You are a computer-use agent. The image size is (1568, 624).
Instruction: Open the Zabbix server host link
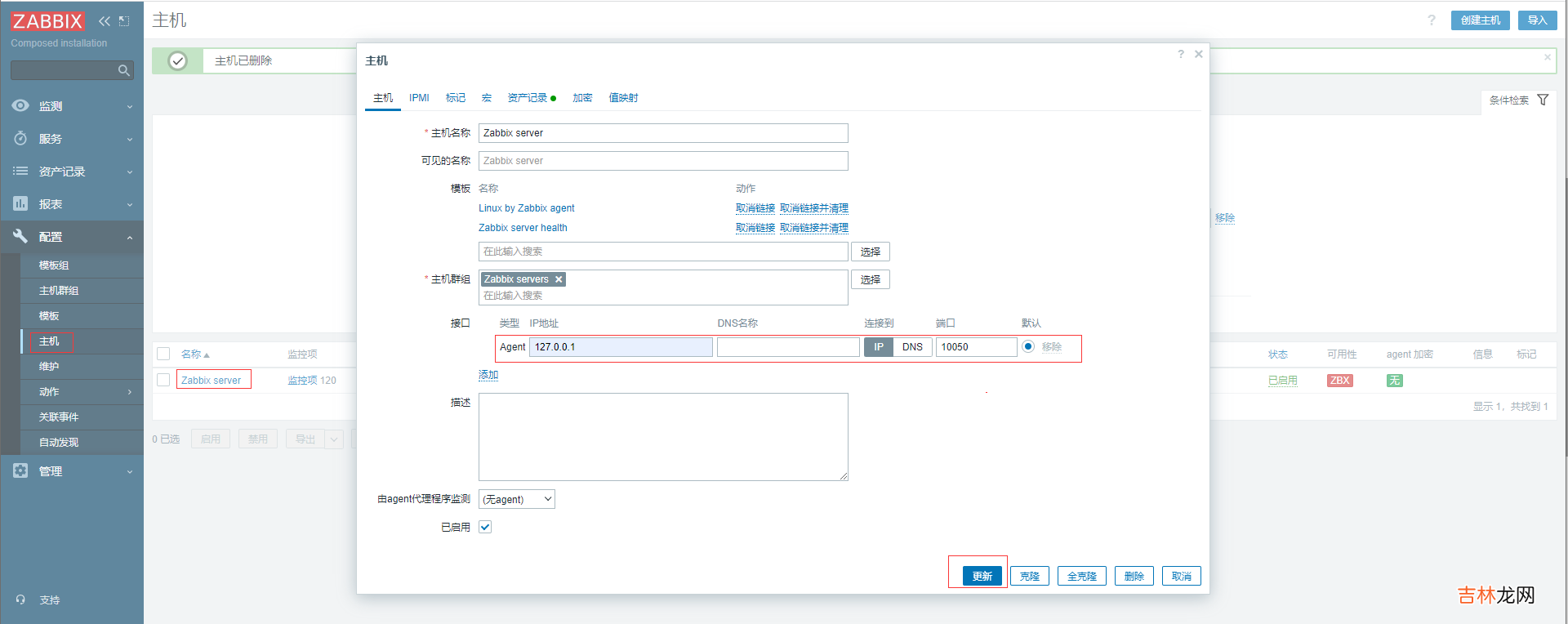coord(211,381)
